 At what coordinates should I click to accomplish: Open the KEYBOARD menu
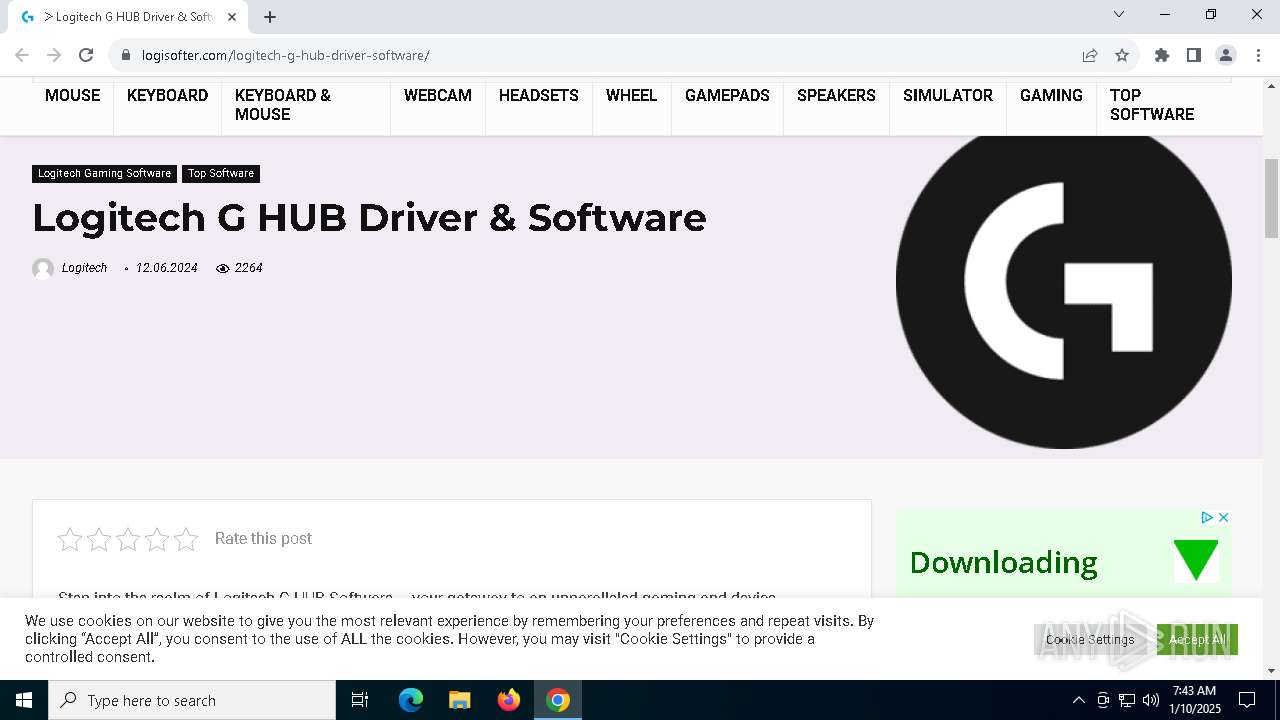(167, 95)
